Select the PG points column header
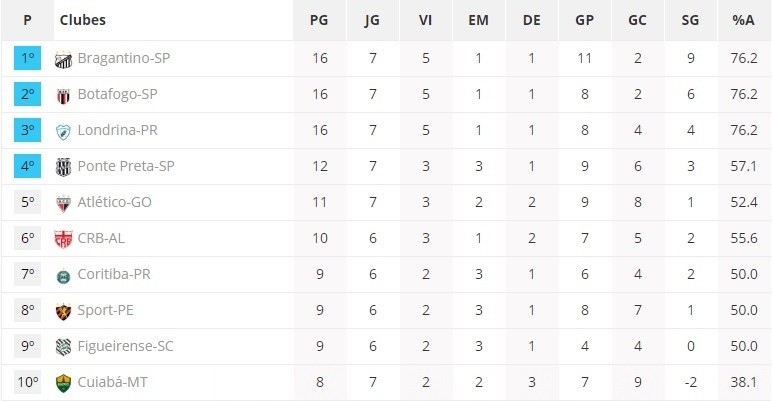This screenshot has width=773, height=401. click(319, 20)
